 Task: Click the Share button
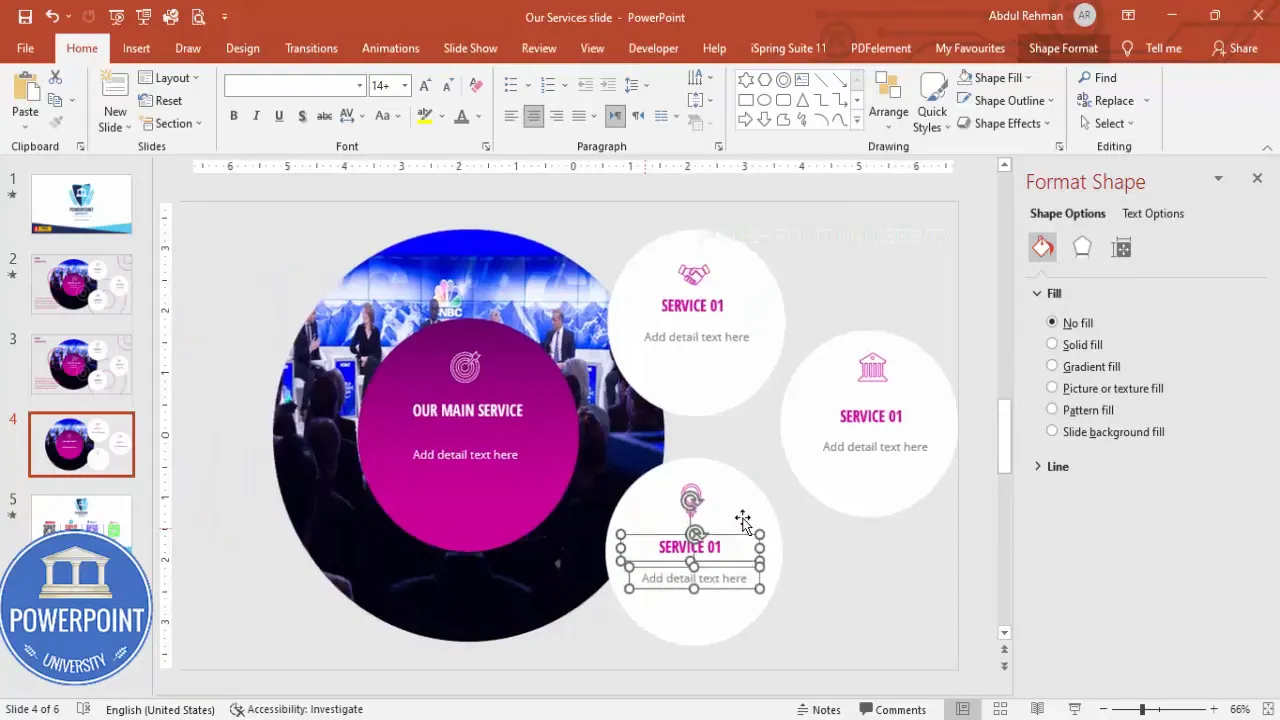pos(1235,48)
